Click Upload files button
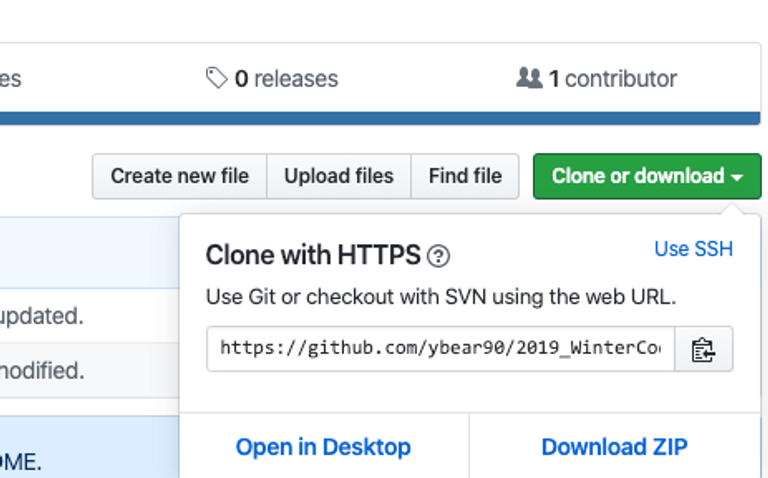This screenshot has width=768, height=478. pyautogui.click(x=339, y=176)
